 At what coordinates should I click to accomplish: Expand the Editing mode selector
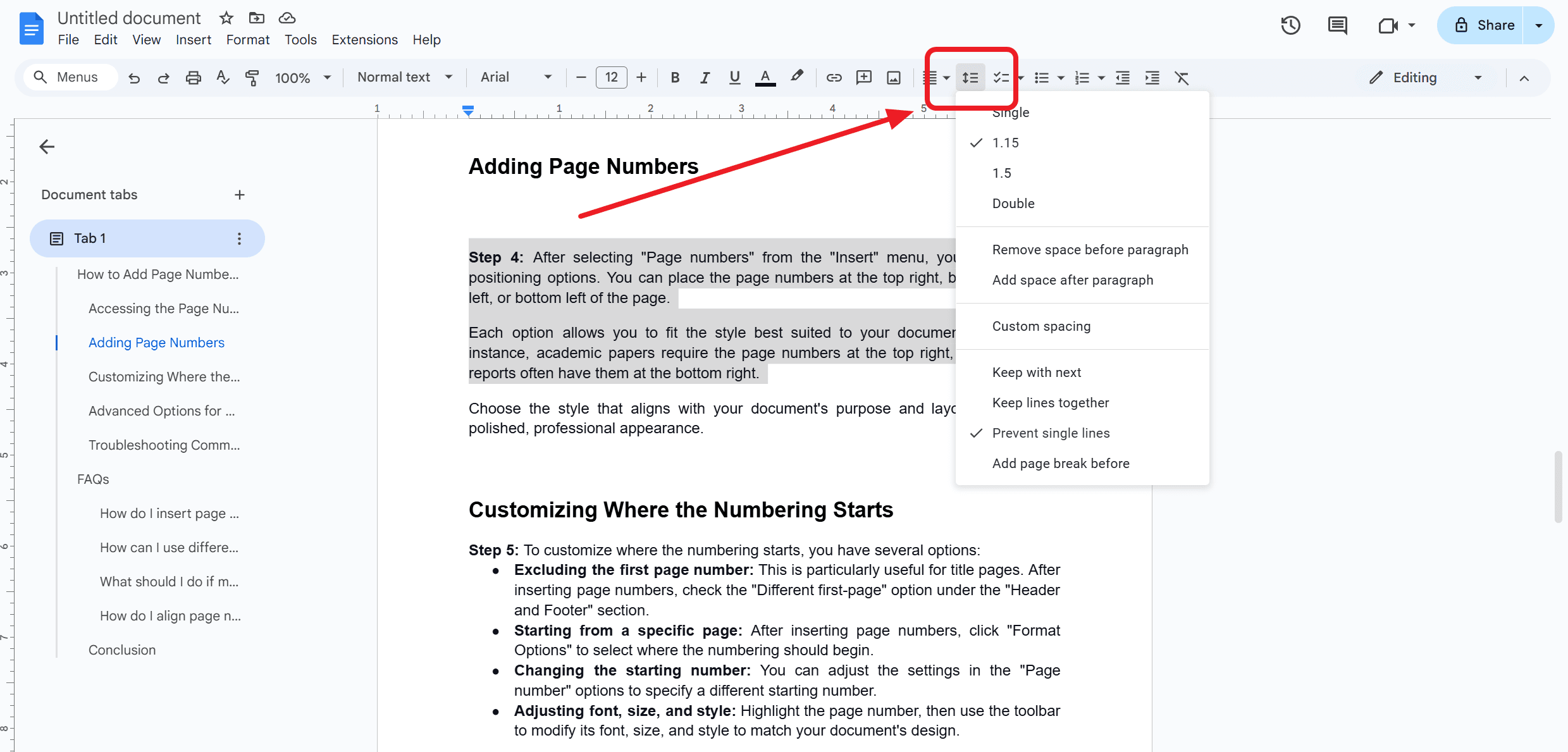[1477, 77]
